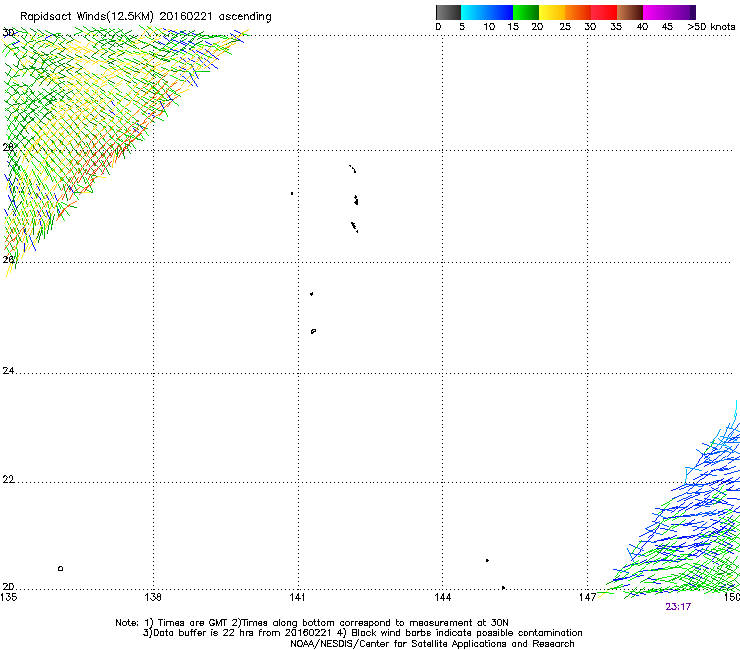Pick the green 15-20 knot color segment

pyautogui.click(x=526, y=12)
